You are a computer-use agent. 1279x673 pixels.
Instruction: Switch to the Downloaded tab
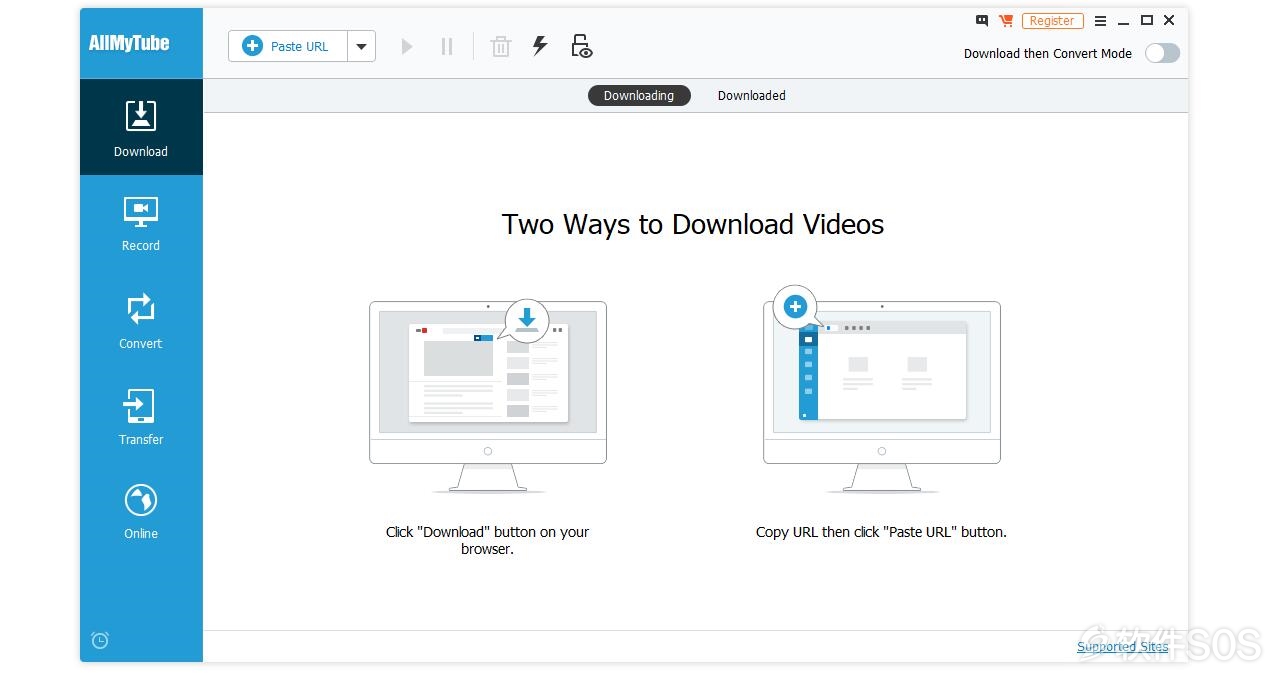752,95
